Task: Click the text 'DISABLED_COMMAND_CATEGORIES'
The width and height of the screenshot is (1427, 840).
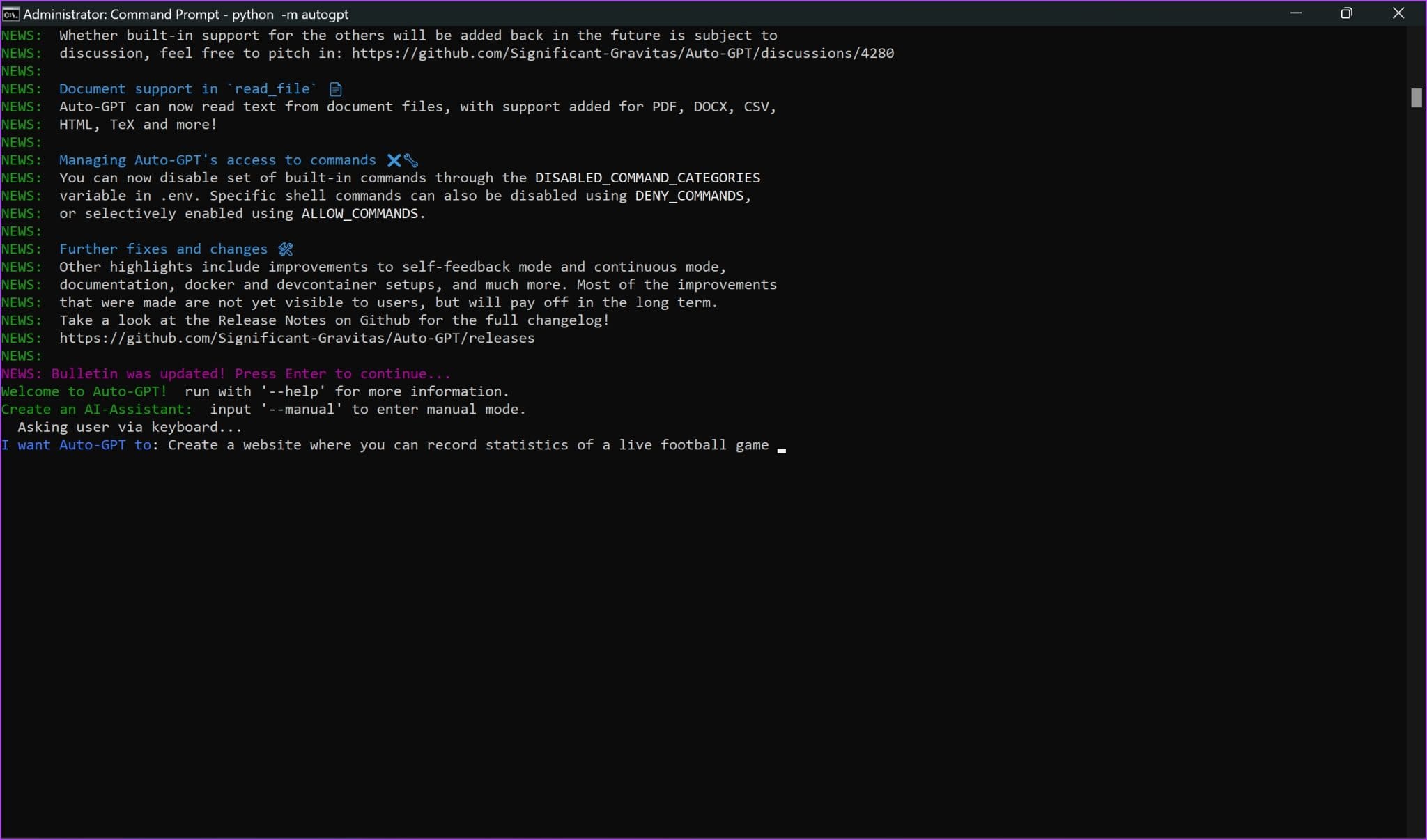Action: click(x=647, y=178)
